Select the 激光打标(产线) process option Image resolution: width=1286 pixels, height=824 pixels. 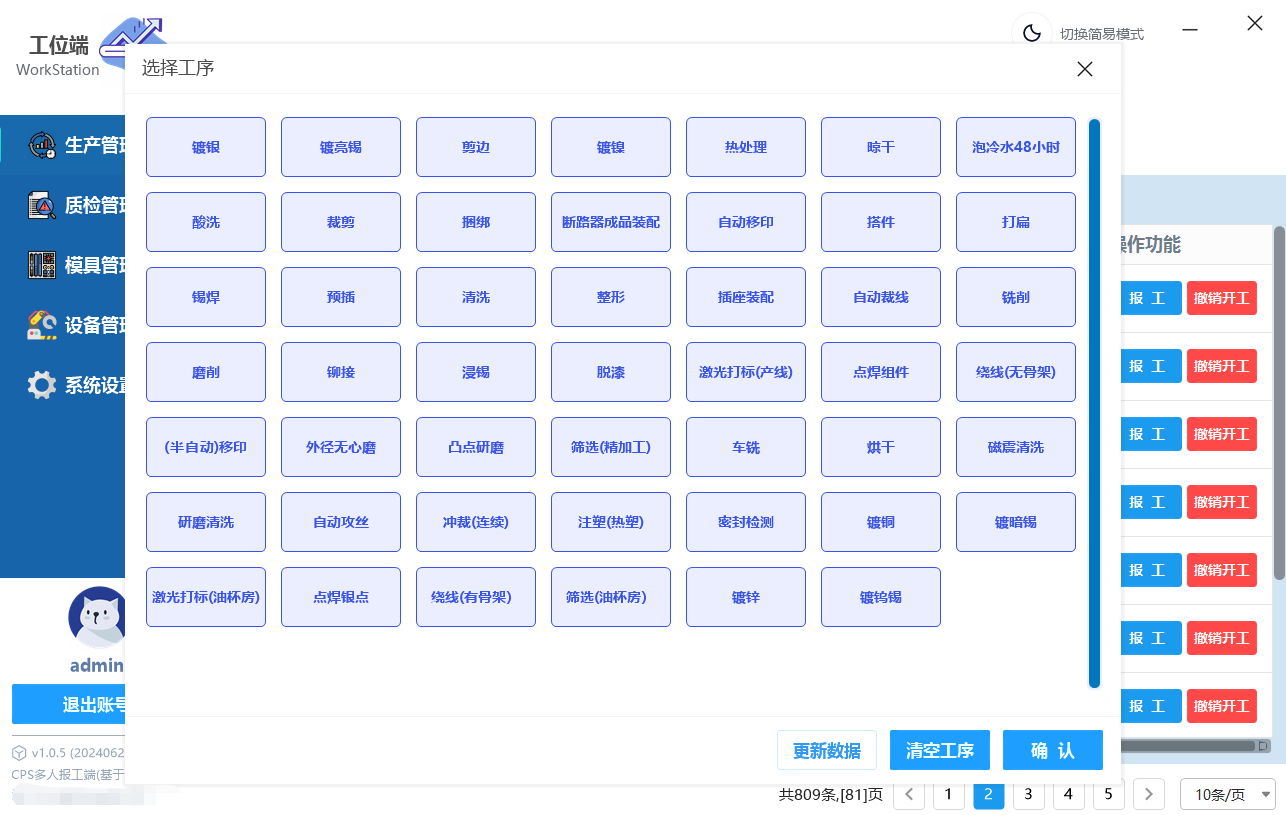(746, 372)
